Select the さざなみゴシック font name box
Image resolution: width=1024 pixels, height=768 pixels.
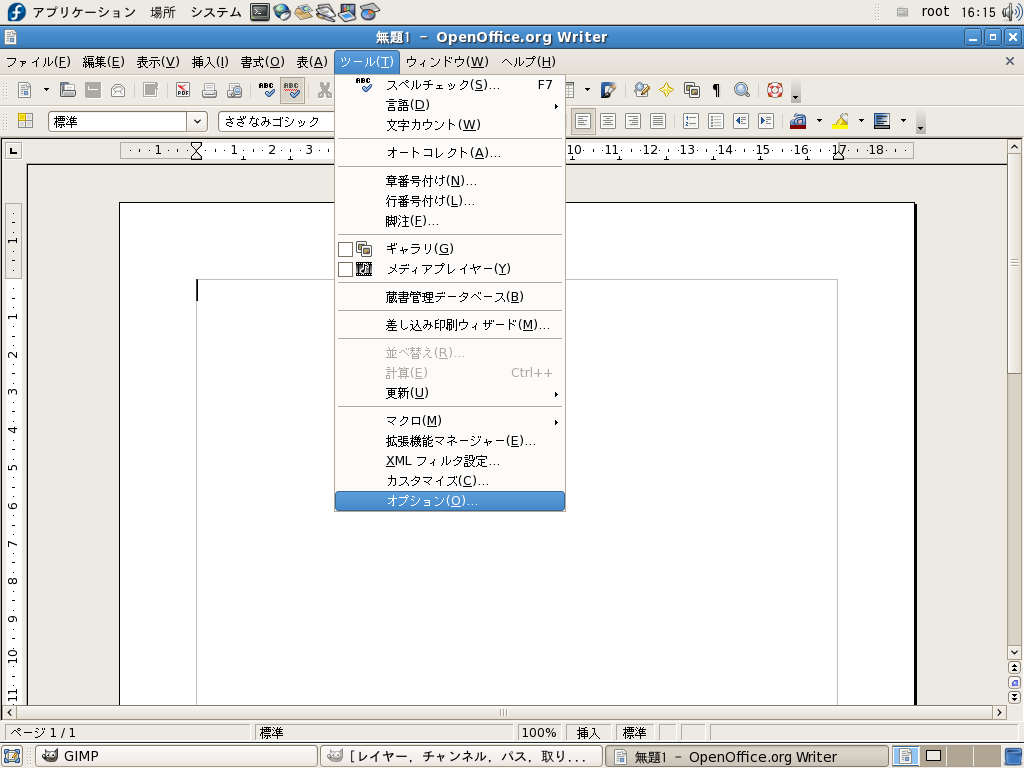[x=276, y=121]
